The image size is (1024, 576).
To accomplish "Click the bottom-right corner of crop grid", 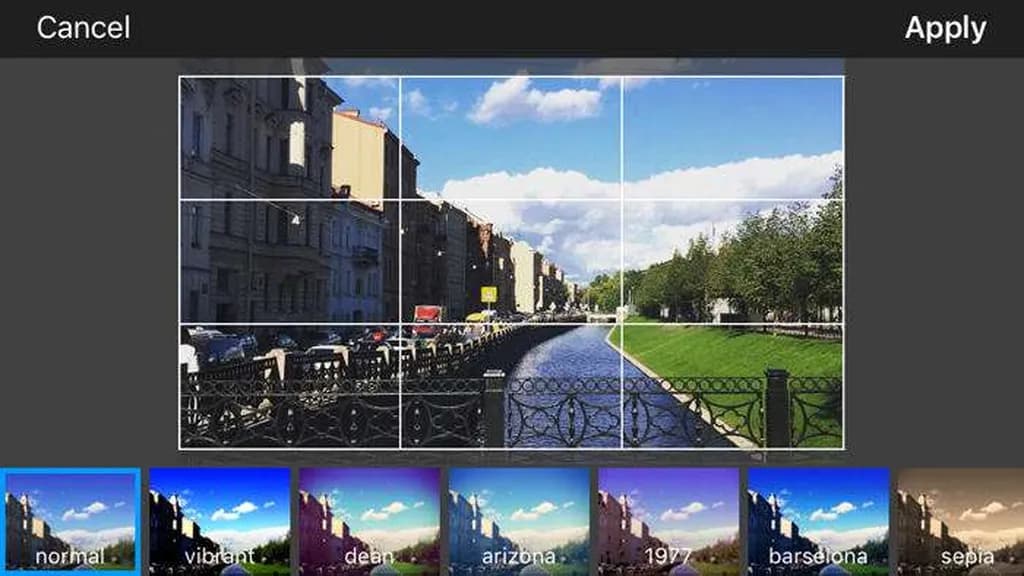I will (843, 448).
